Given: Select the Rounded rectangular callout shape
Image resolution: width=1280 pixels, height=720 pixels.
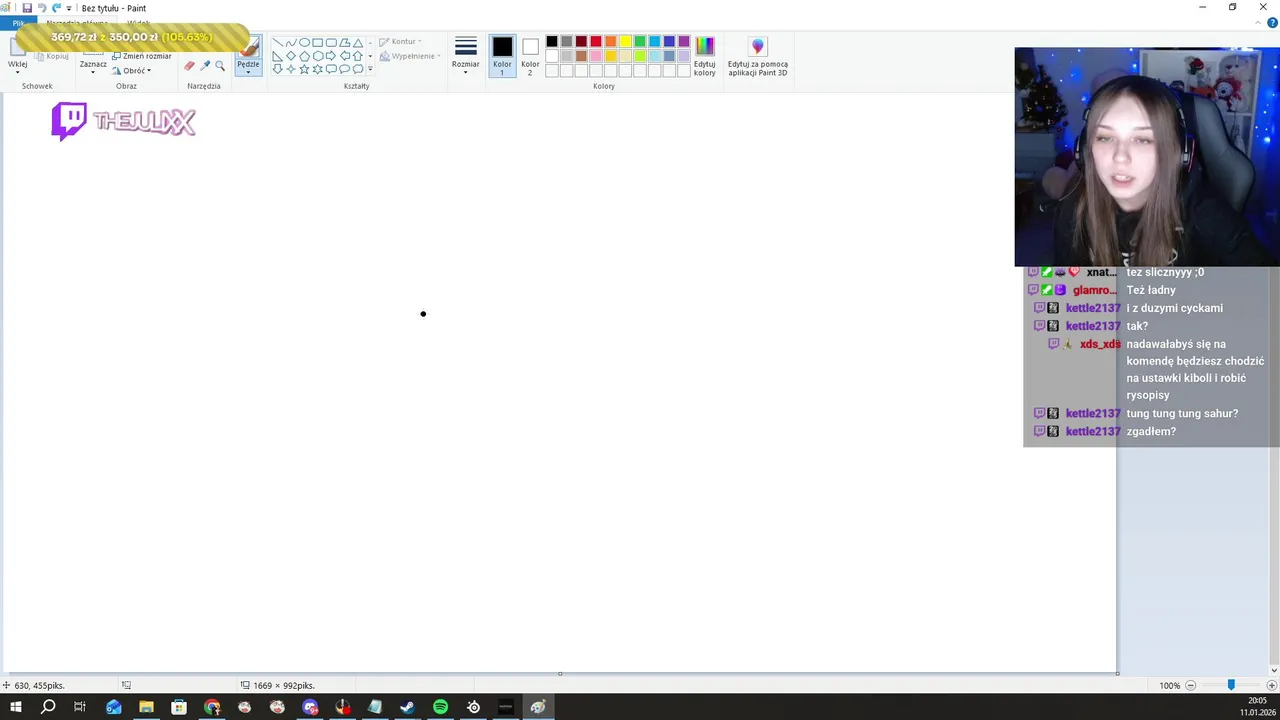Looking at the screenshot, I should pos(331,69).
